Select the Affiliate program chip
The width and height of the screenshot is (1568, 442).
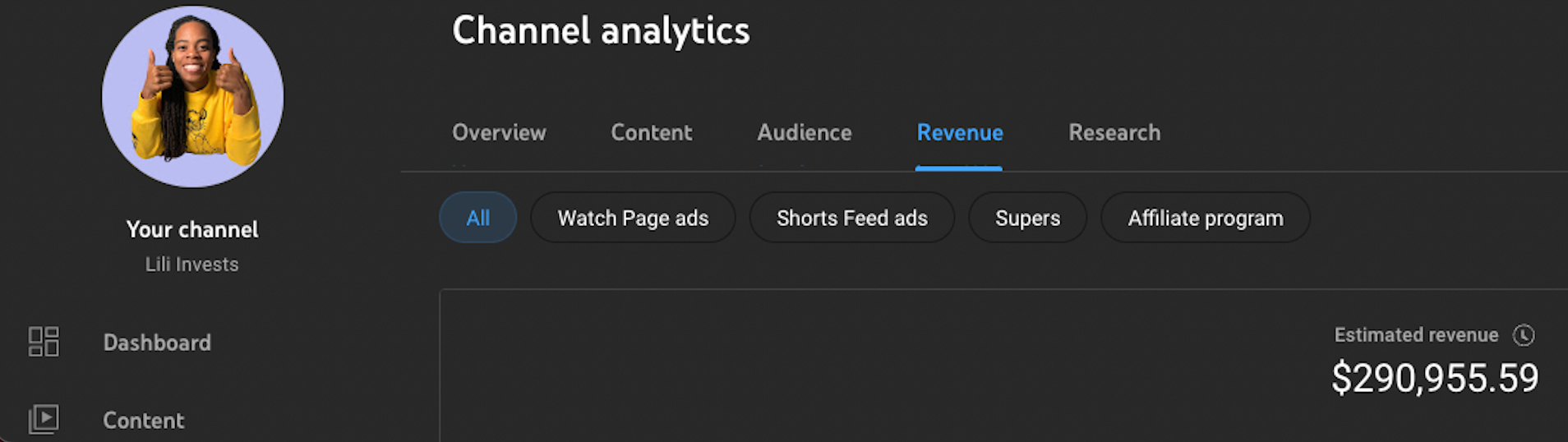pyautogui.click(x=1206, y=218)
